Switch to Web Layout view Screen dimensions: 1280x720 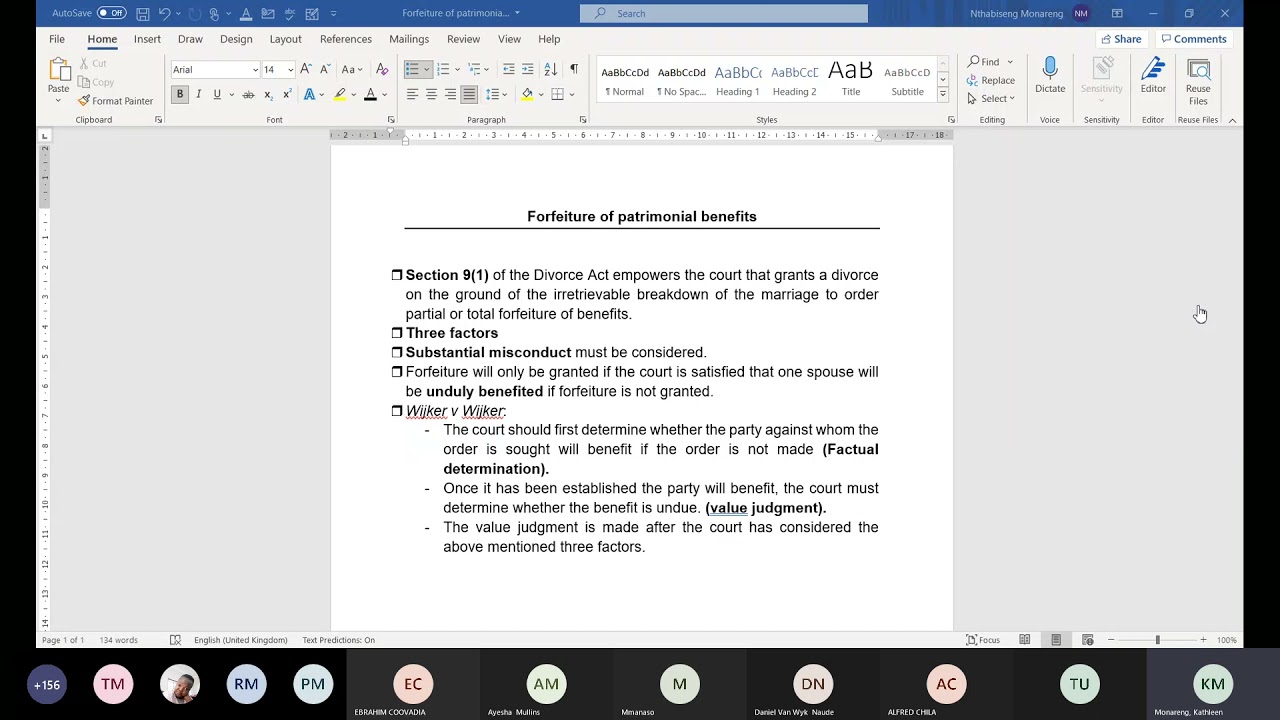[x=1087, y=640]
